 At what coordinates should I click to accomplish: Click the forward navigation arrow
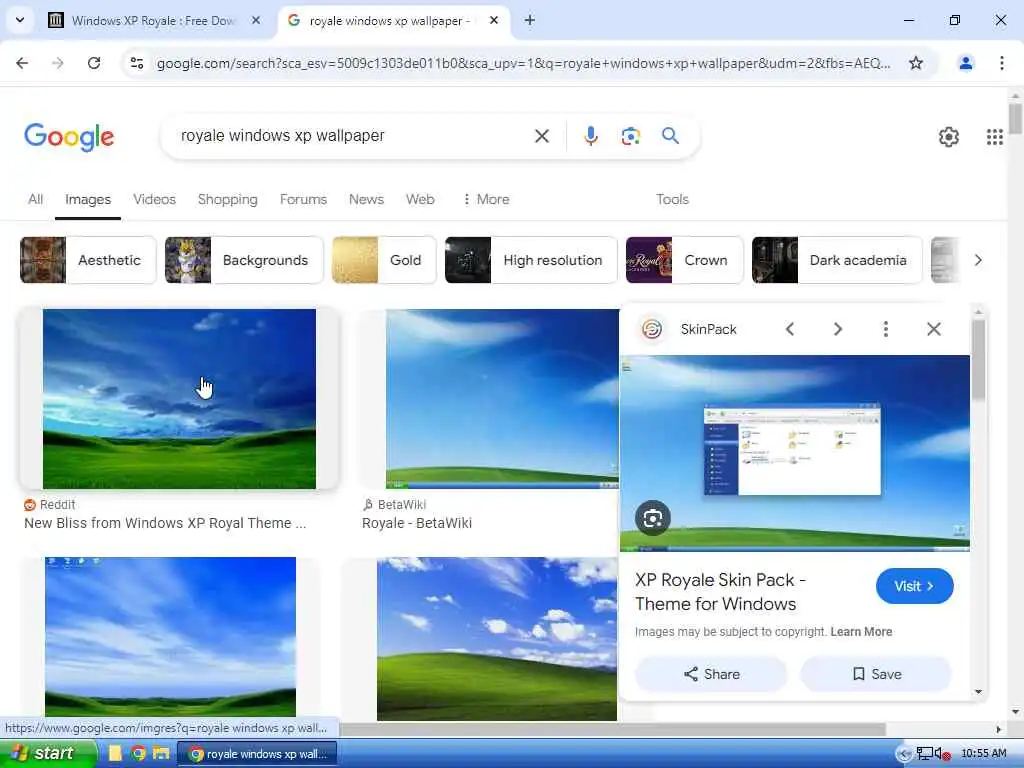pyautogui.click(x=57, y=63)
